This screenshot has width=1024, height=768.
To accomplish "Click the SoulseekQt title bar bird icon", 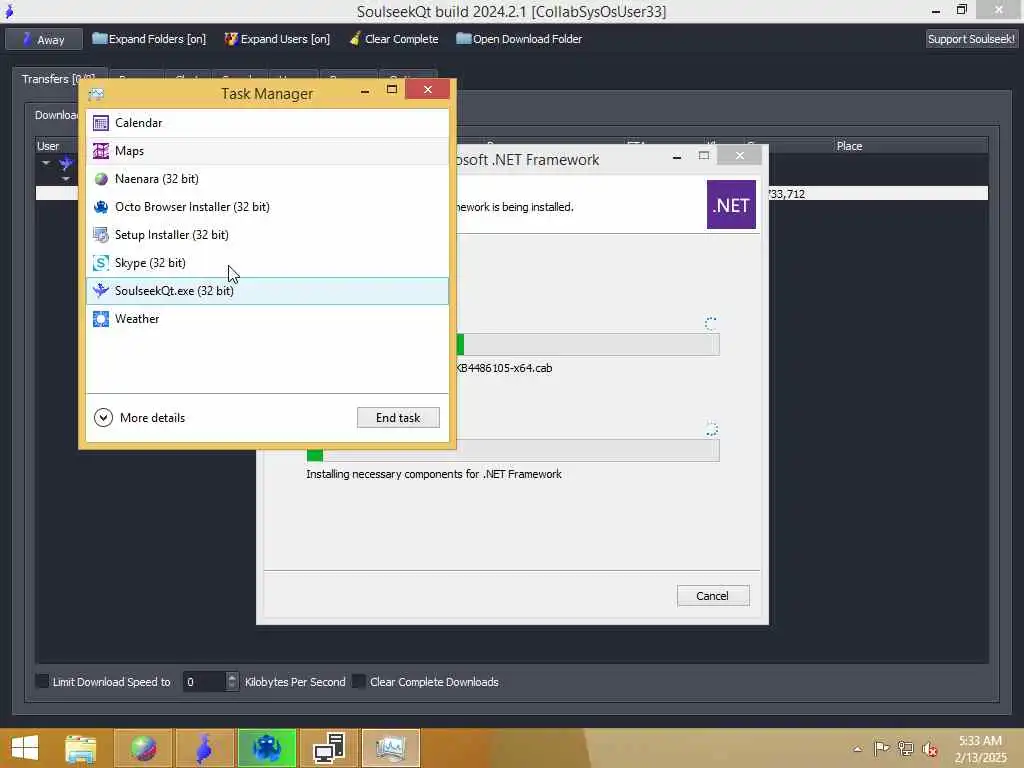I will click(x=9, y=11).
